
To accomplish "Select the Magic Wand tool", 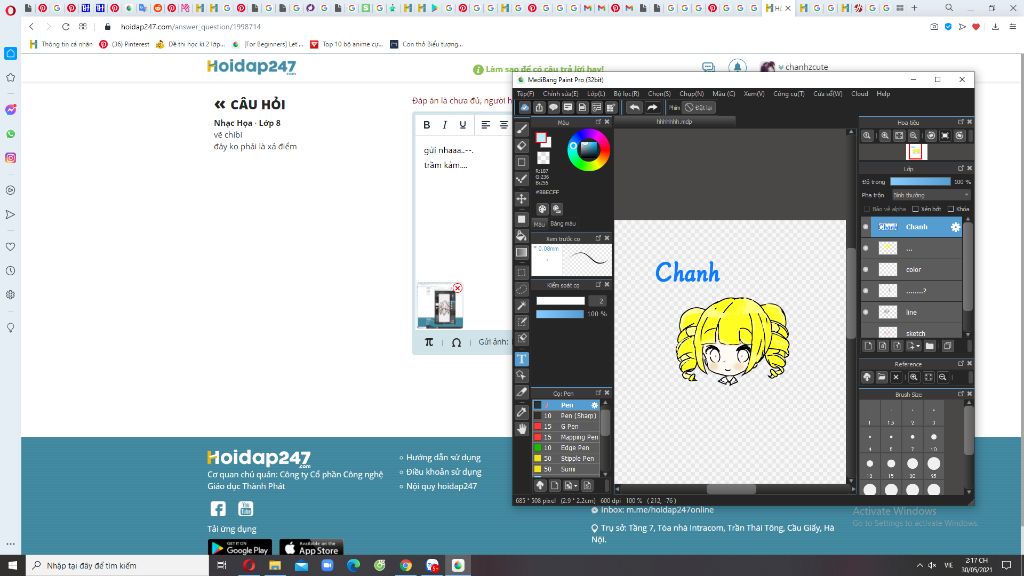I will (522, 305).
